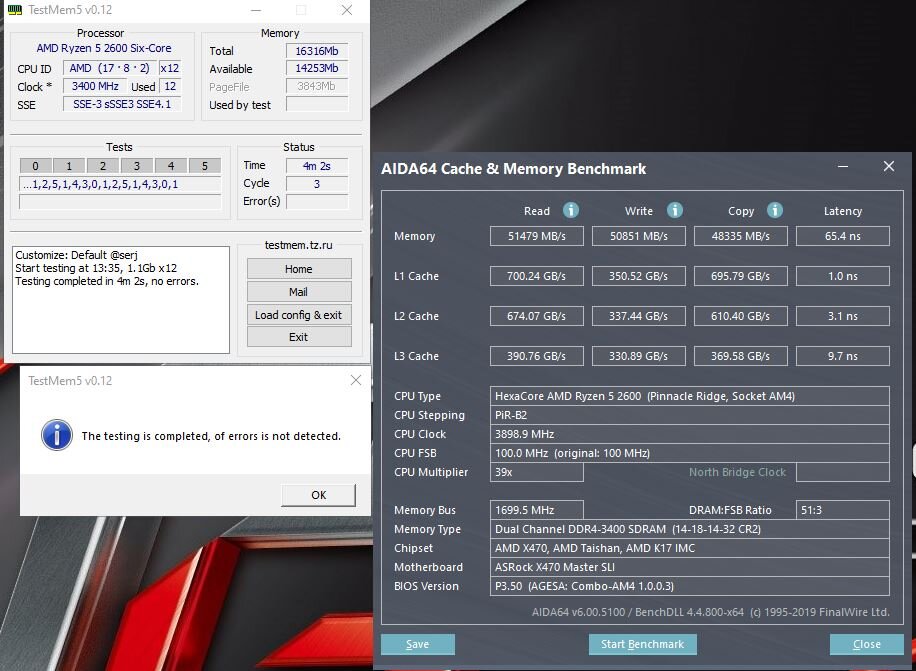
Task: Click L1 Cache Latency value 1.0 ns
Action: tap(842, 276)
